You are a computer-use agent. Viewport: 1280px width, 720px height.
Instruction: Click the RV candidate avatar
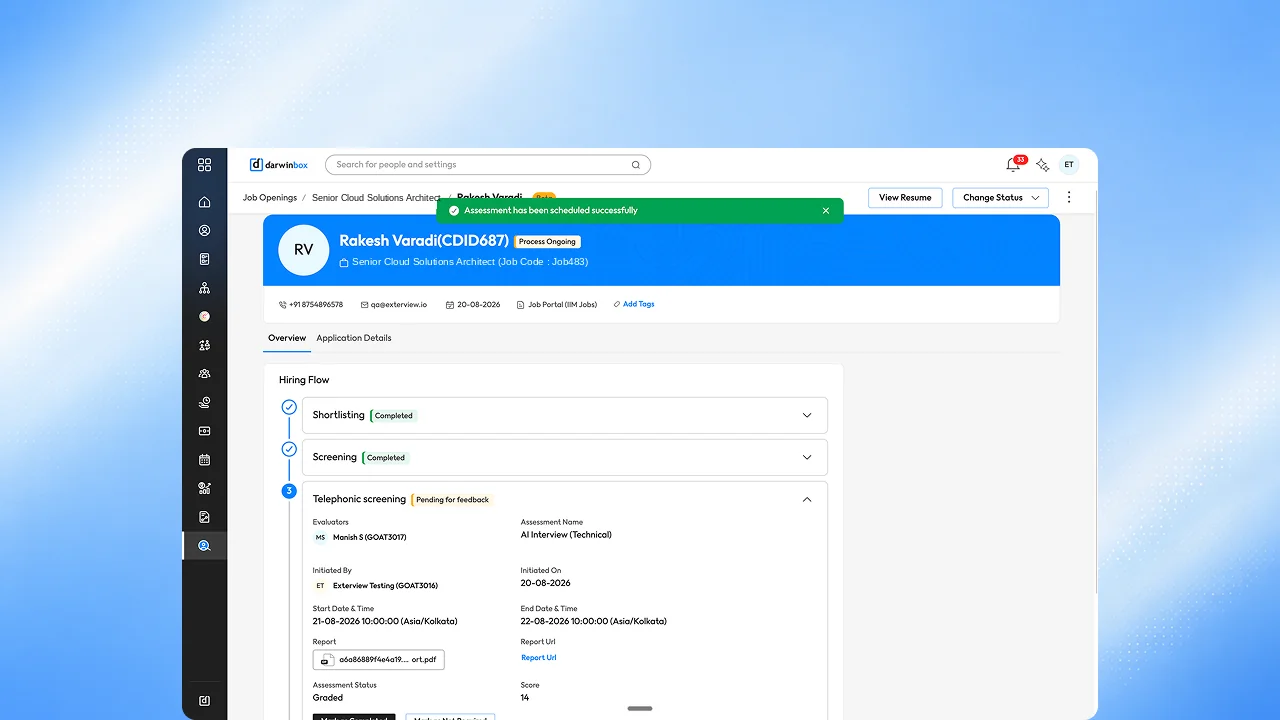303,250
